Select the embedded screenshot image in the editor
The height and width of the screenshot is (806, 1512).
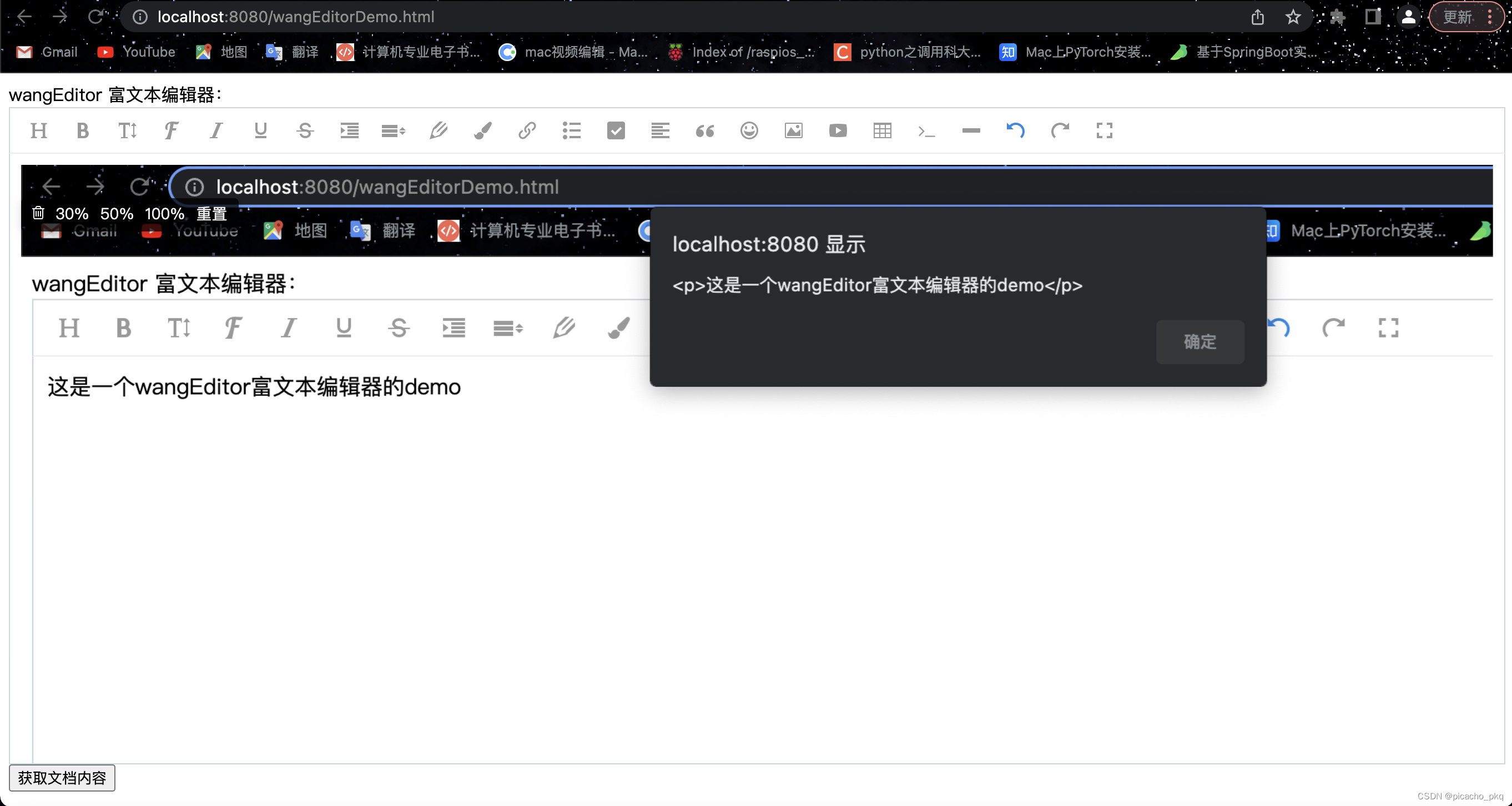[757, 464]
